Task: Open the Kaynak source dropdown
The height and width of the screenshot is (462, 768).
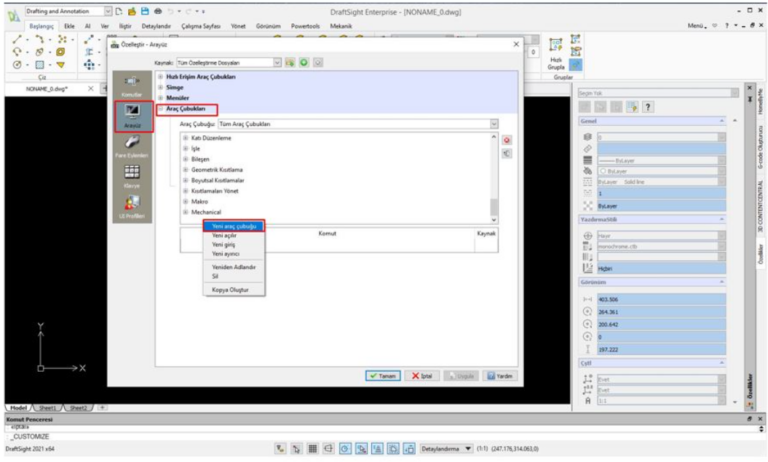Action: (278, 62)
